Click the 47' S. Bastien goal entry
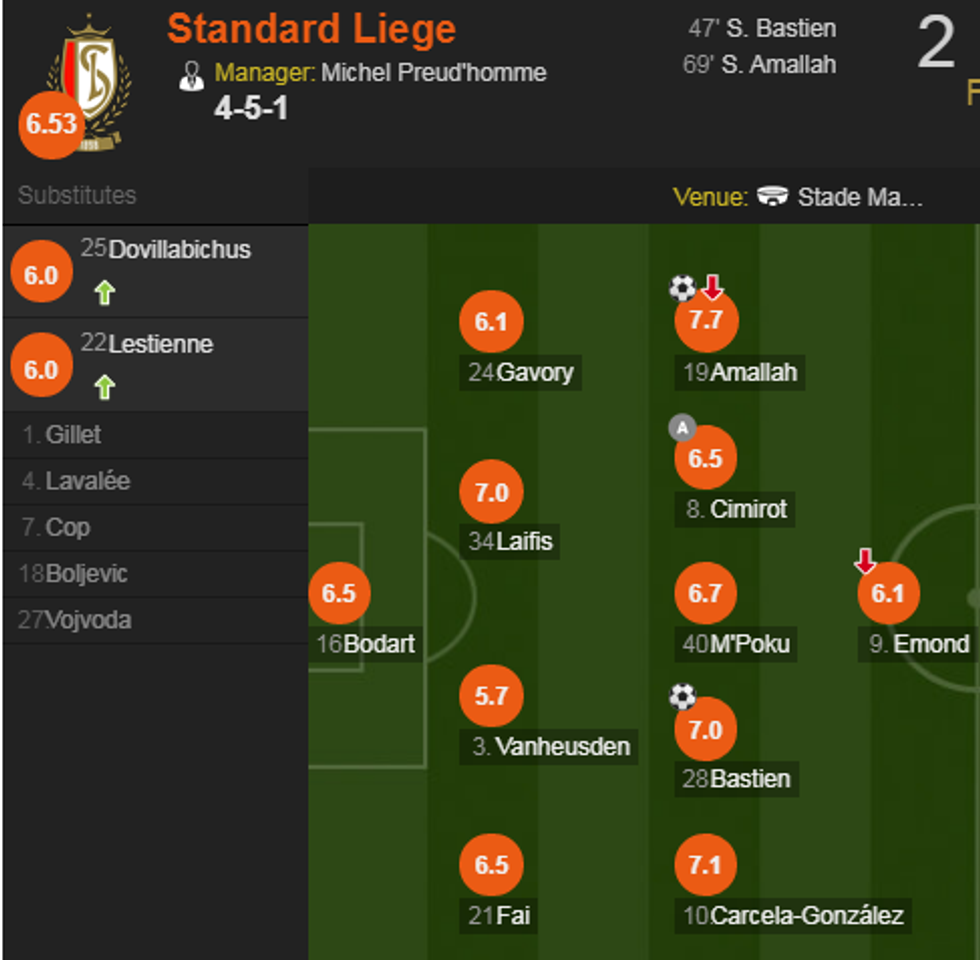The image size is (980, 960). point(762,29)
